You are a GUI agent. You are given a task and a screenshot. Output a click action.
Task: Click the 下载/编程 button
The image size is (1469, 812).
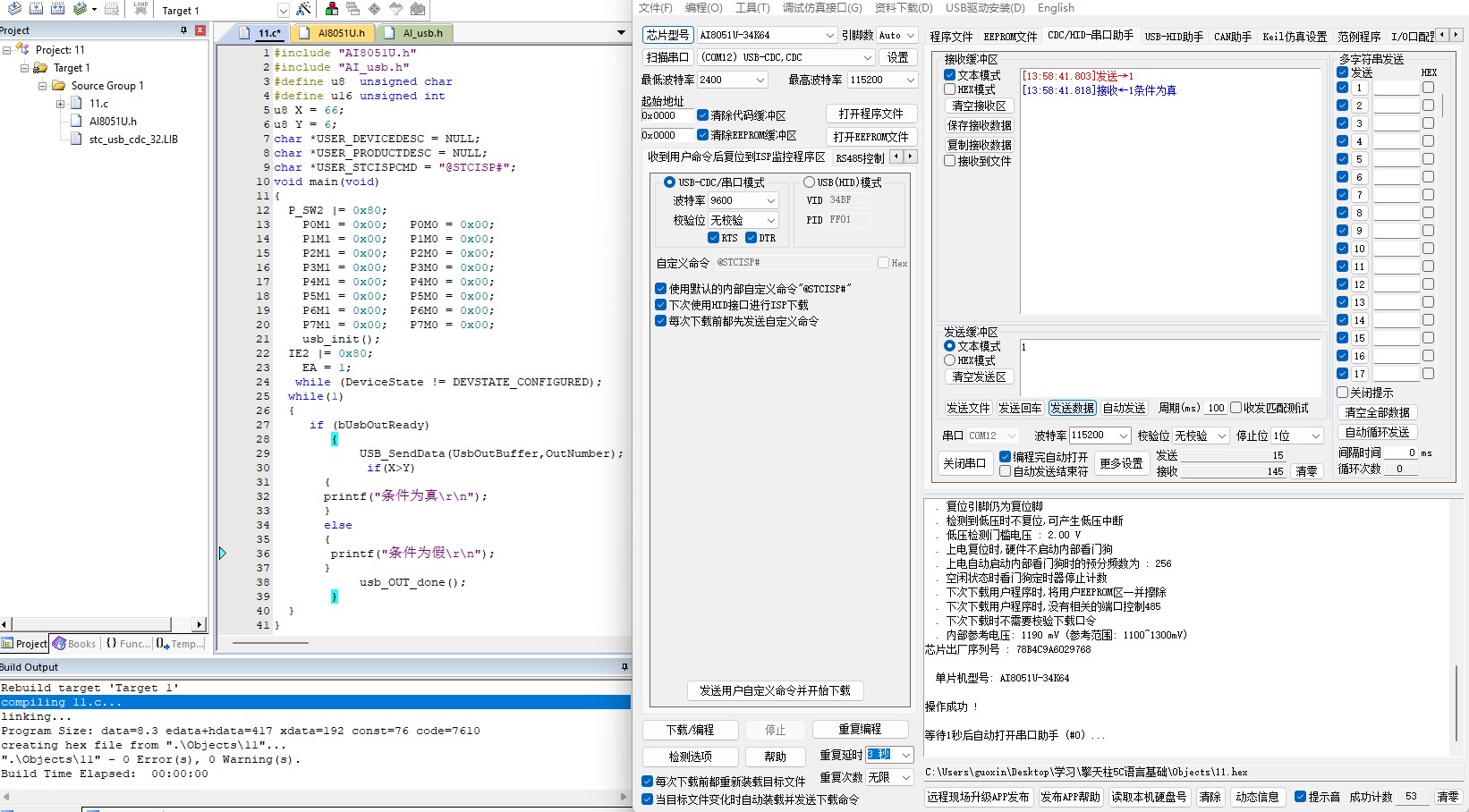coord(690,730)
